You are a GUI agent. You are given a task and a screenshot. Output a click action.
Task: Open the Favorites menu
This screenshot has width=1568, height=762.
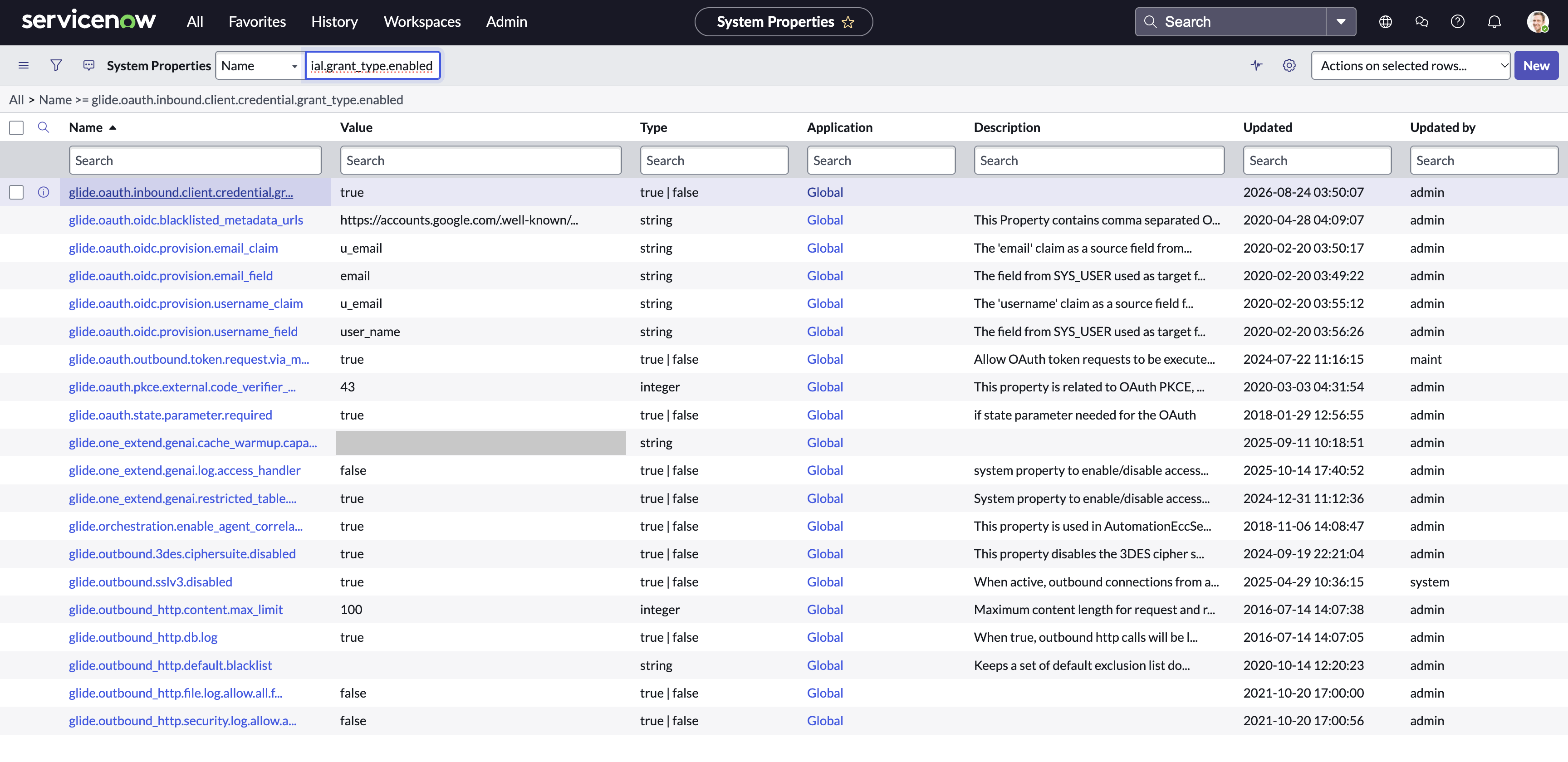[257, 22]
